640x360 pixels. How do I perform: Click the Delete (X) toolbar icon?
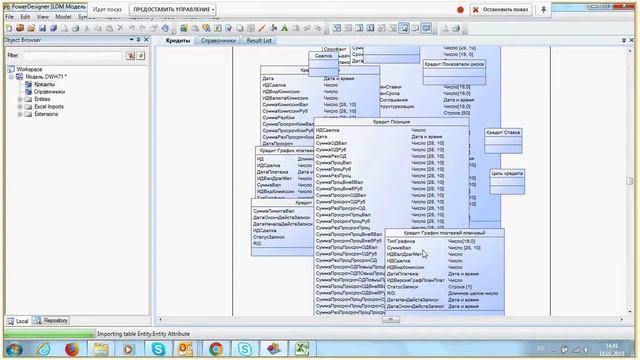pos(120,28)
